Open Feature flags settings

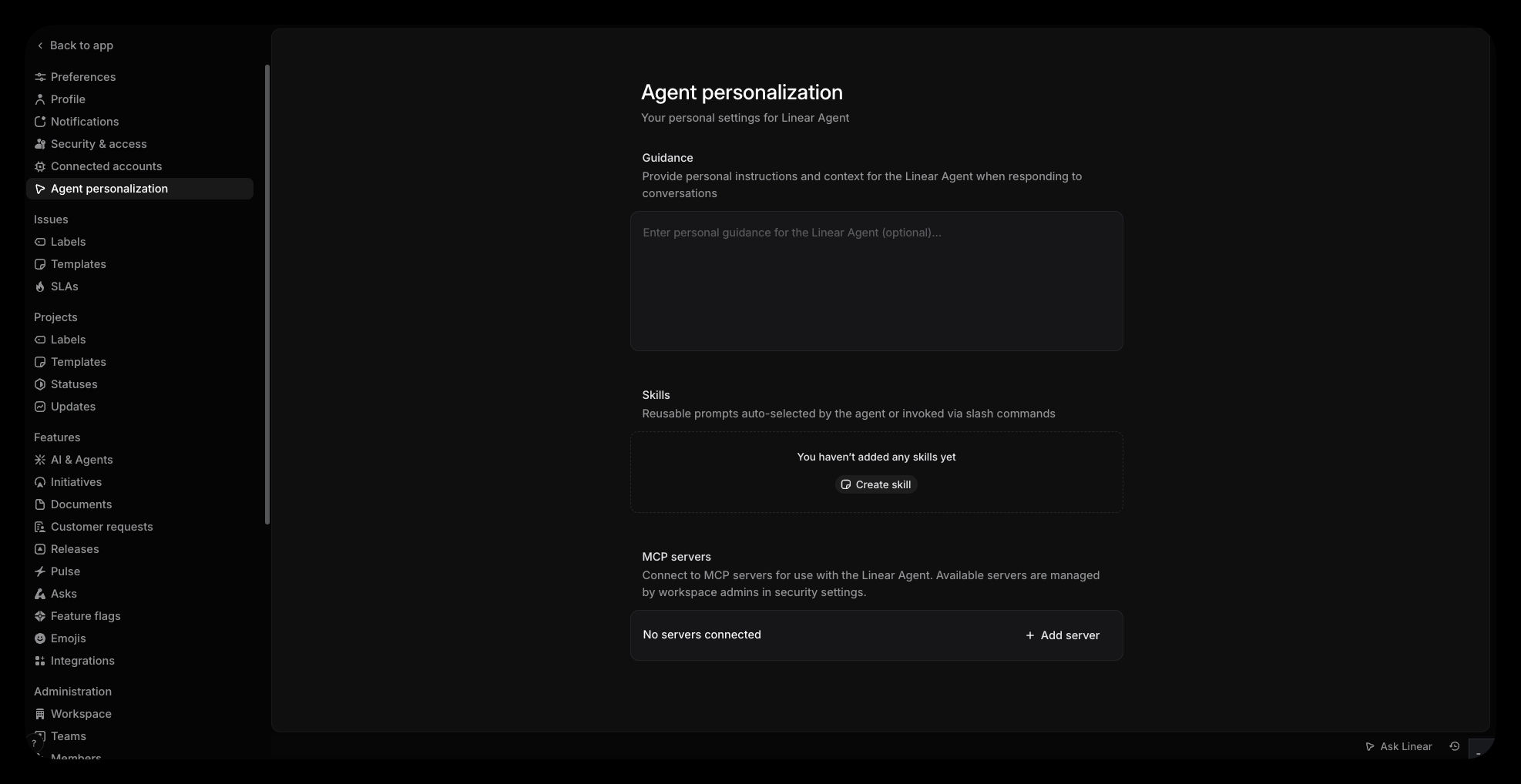41,616
